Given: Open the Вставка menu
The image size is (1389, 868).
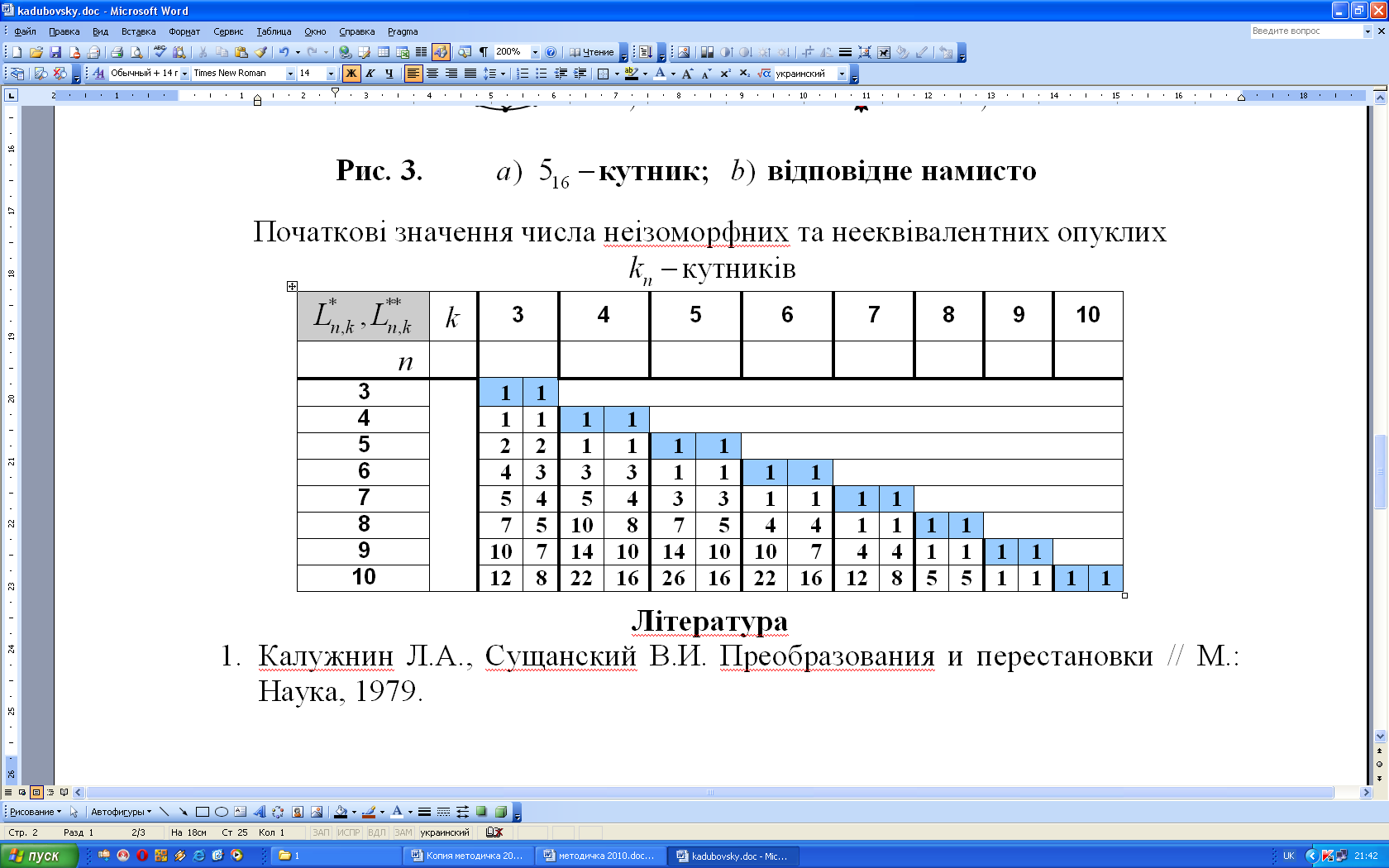Looking at the screenshot, I should point(138,31).
